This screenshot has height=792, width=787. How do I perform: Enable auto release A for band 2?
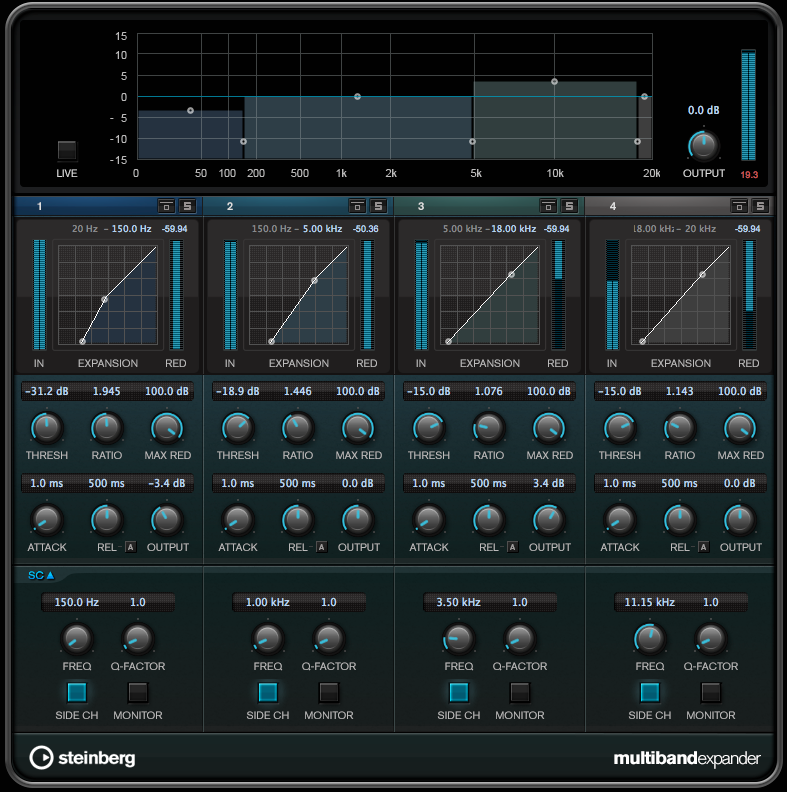coord(321,547)
